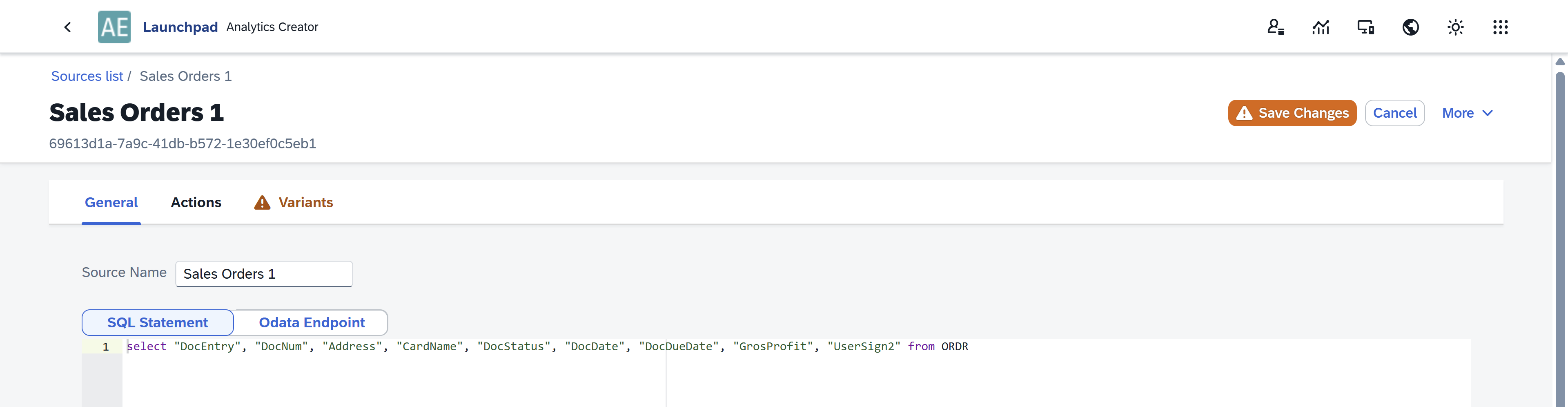
Task: Select the SQL Statement toggle option
Action: [x=158, y=322]
